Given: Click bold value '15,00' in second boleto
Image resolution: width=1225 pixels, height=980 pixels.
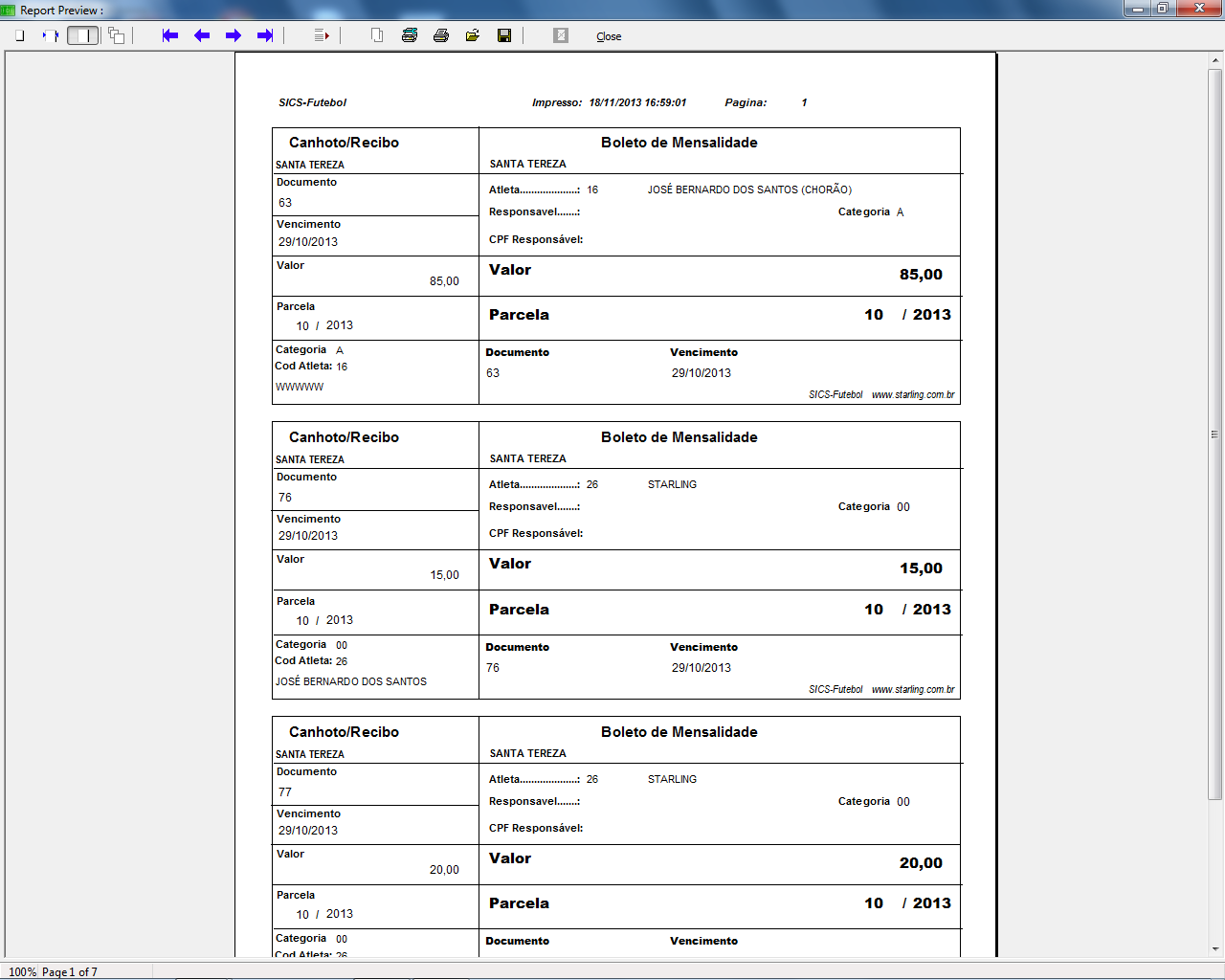Looking at the screenshot, I should coord(921,568).
